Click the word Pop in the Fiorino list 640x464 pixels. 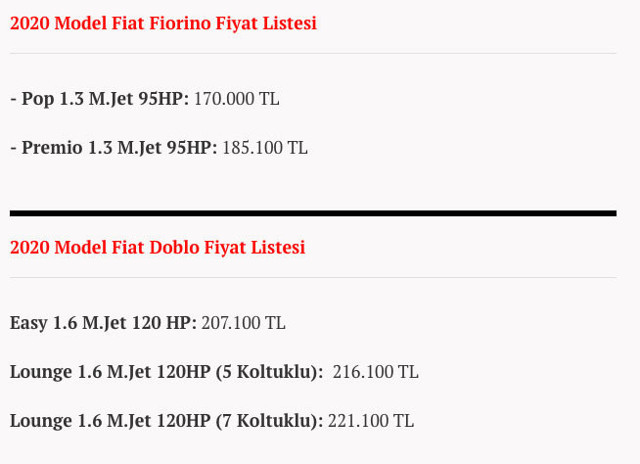tap(37, 99)
